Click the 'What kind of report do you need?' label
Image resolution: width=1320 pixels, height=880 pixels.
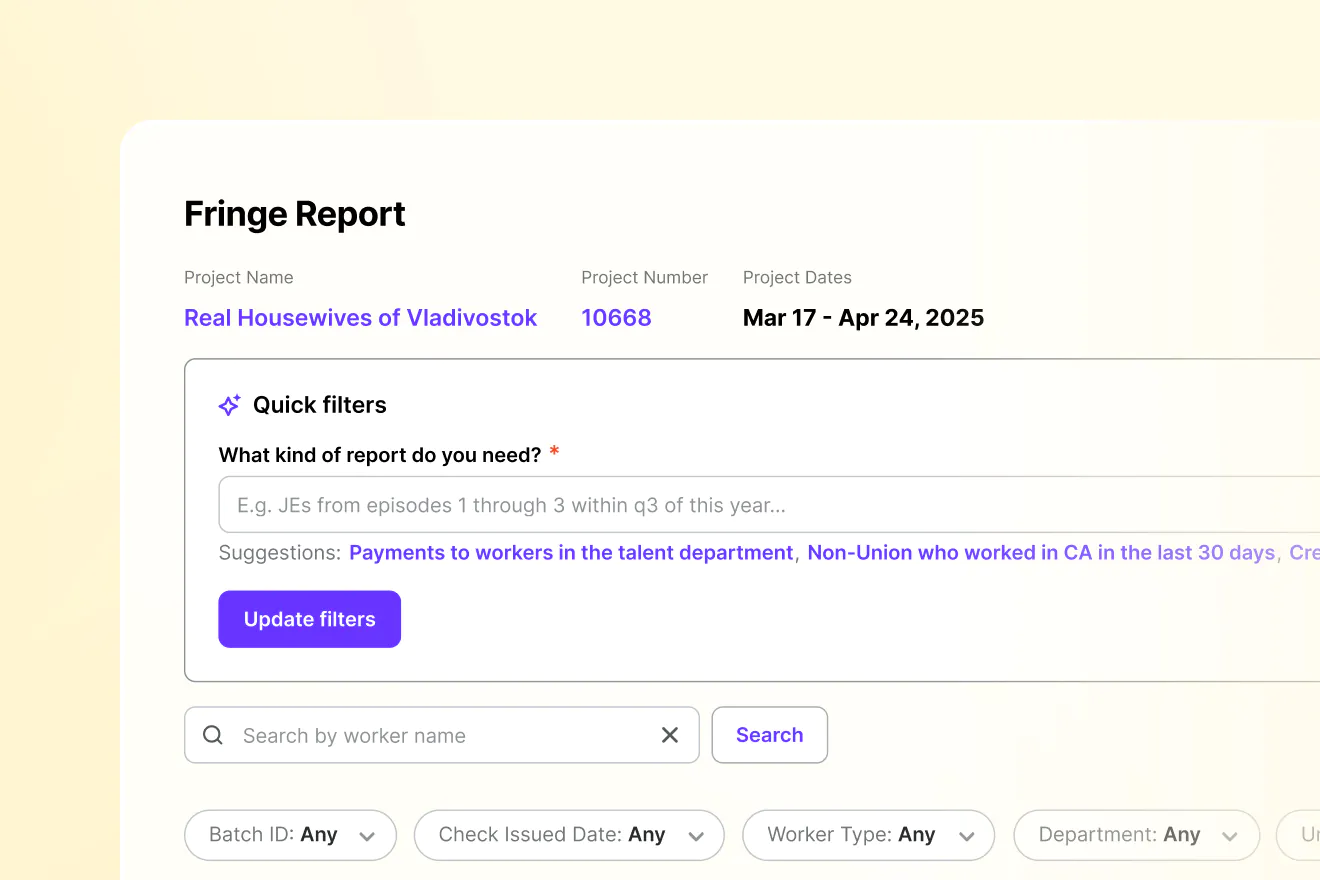click(x=380, y=455)
